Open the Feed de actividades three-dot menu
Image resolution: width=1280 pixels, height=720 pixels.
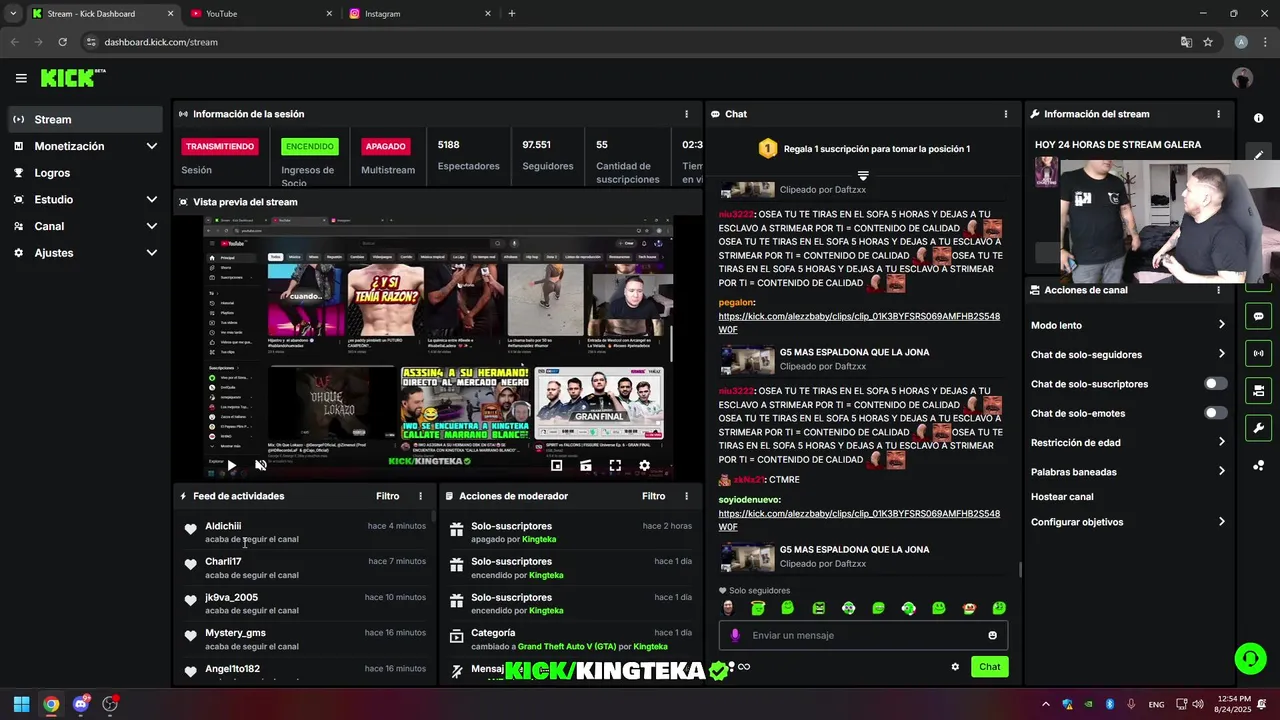pos(420,496)
